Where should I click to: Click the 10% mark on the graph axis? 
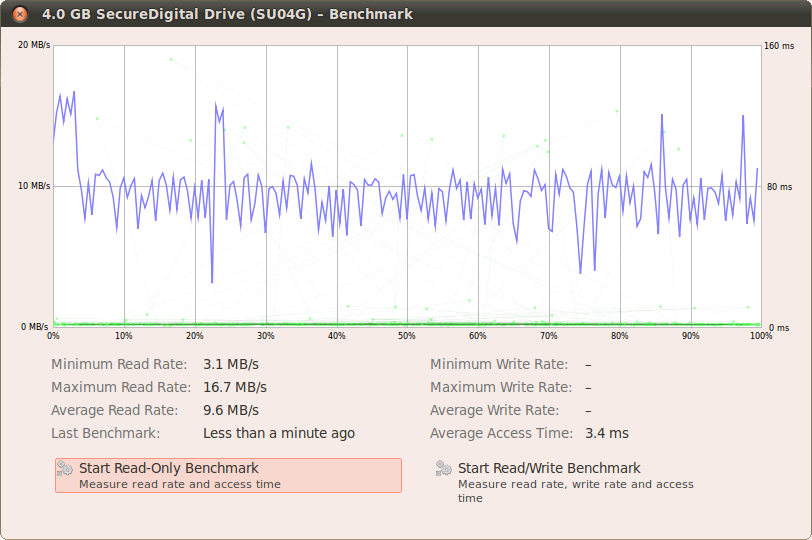[x=124, y=336]
